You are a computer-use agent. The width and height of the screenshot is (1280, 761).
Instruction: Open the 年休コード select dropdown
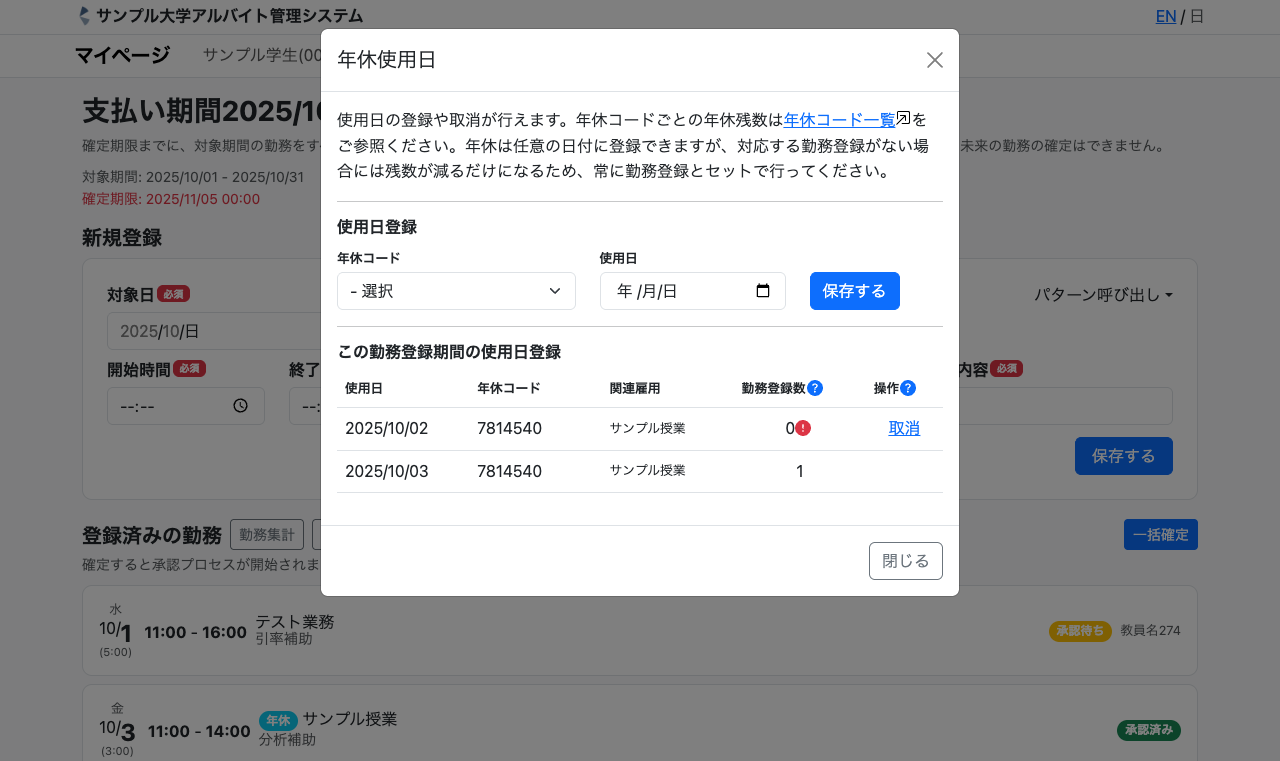click(456, 291)
